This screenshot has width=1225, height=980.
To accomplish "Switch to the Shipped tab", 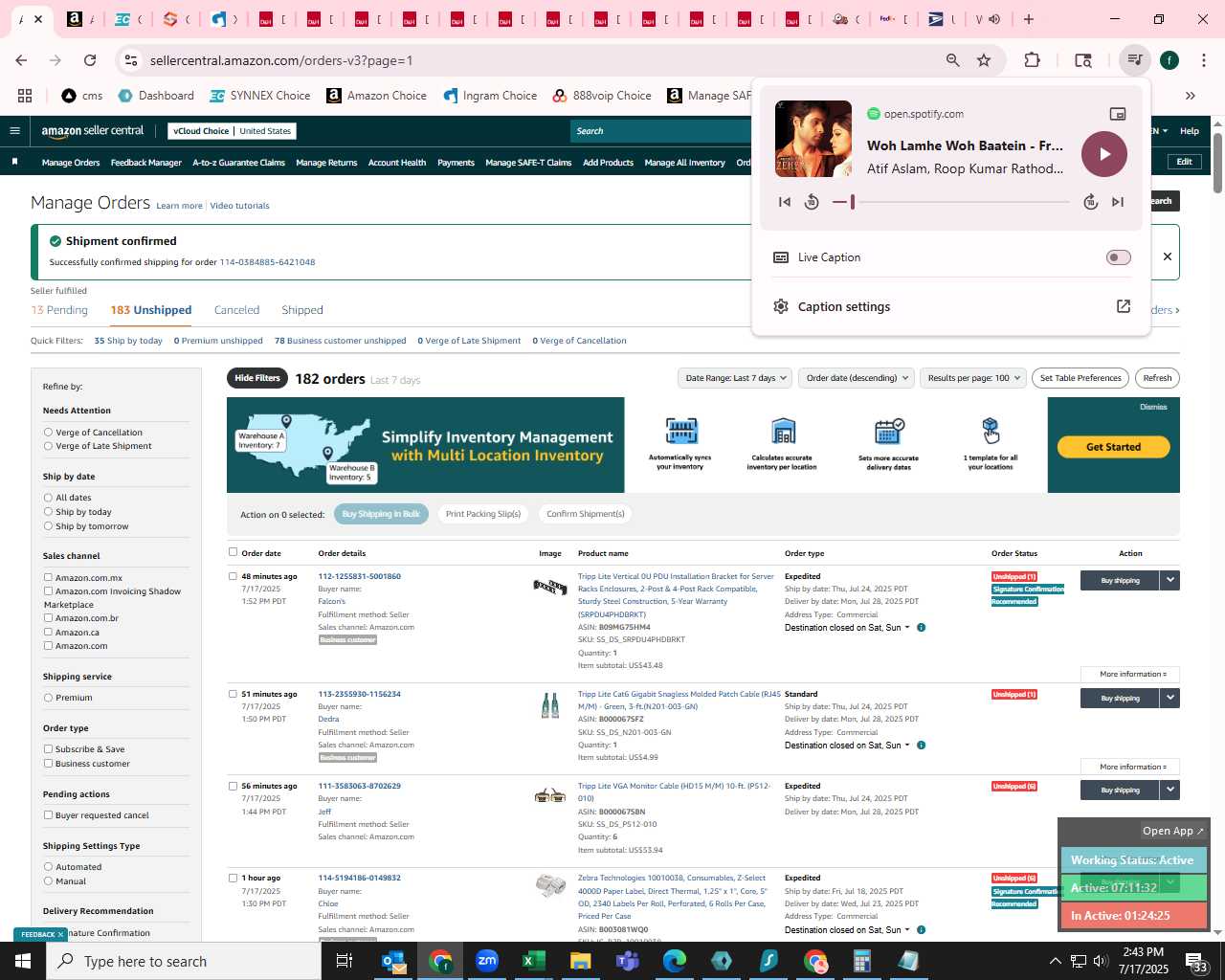I will click(302, 310).
